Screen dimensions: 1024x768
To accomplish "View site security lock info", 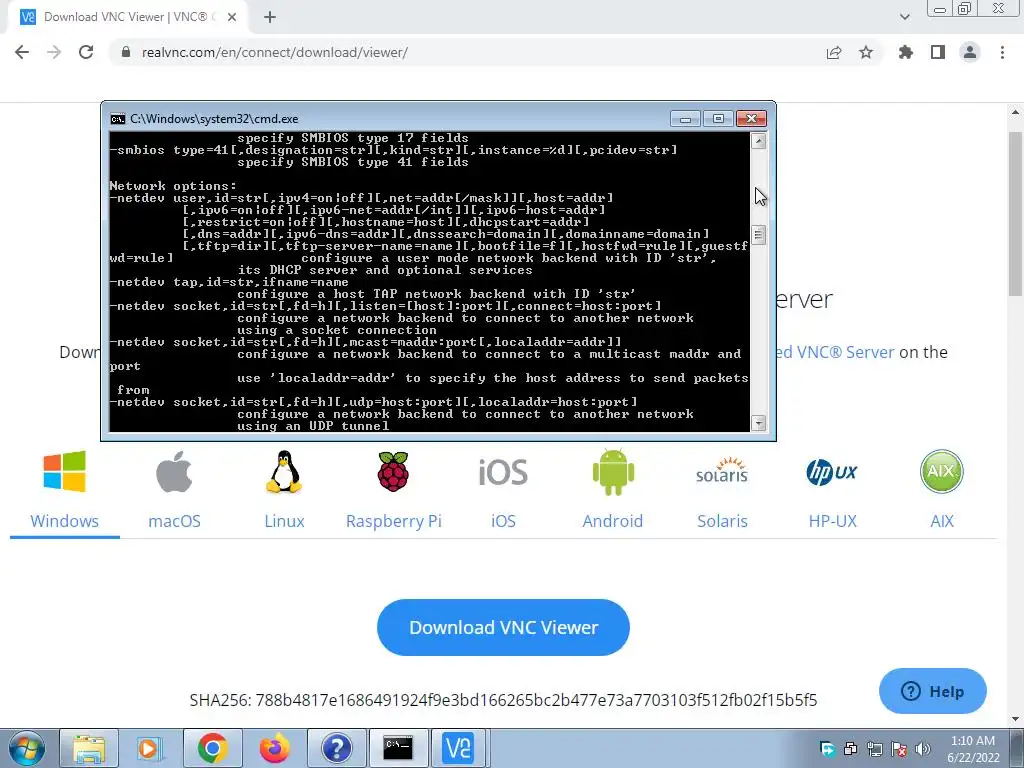I will pos(126,52).
